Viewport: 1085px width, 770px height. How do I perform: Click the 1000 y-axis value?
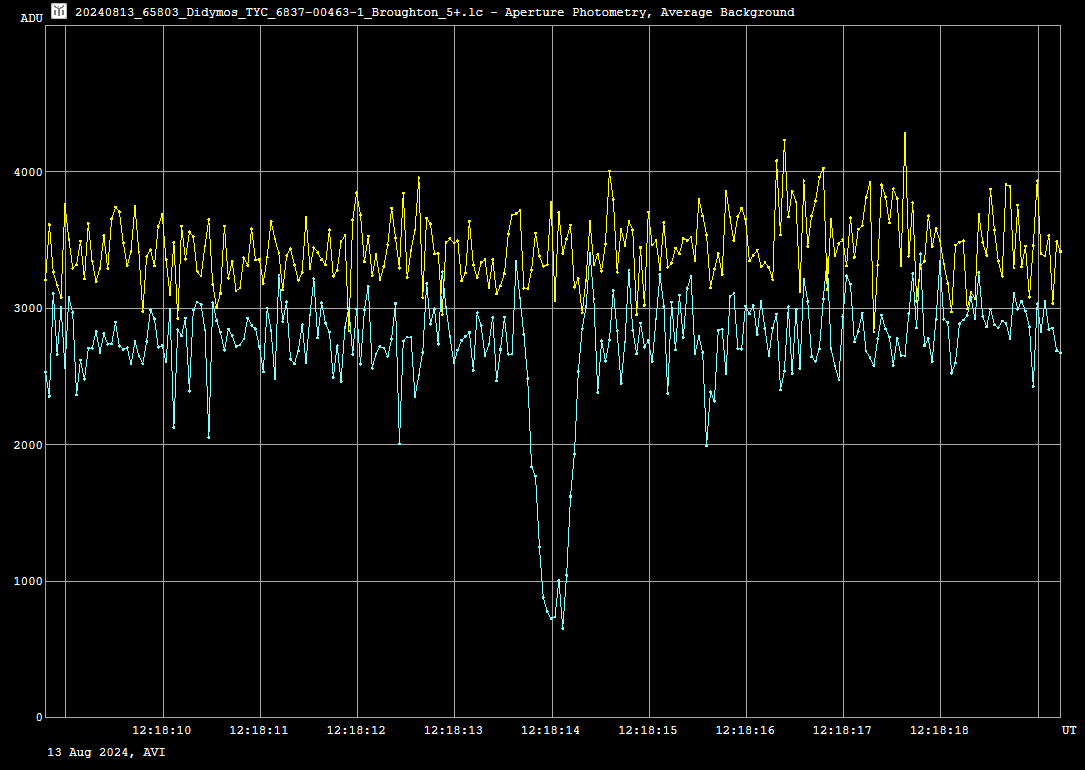30,581
